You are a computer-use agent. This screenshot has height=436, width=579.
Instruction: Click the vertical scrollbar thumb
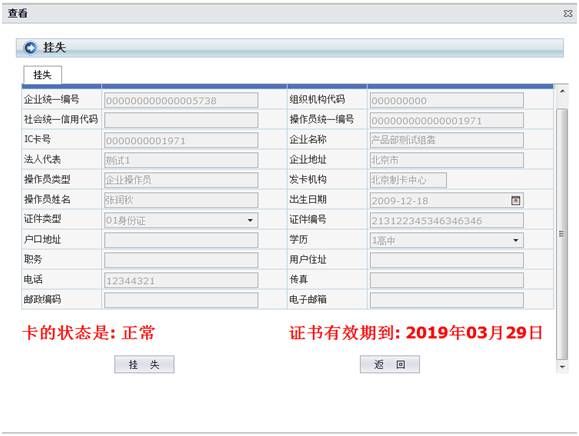(x=562, y=234)
